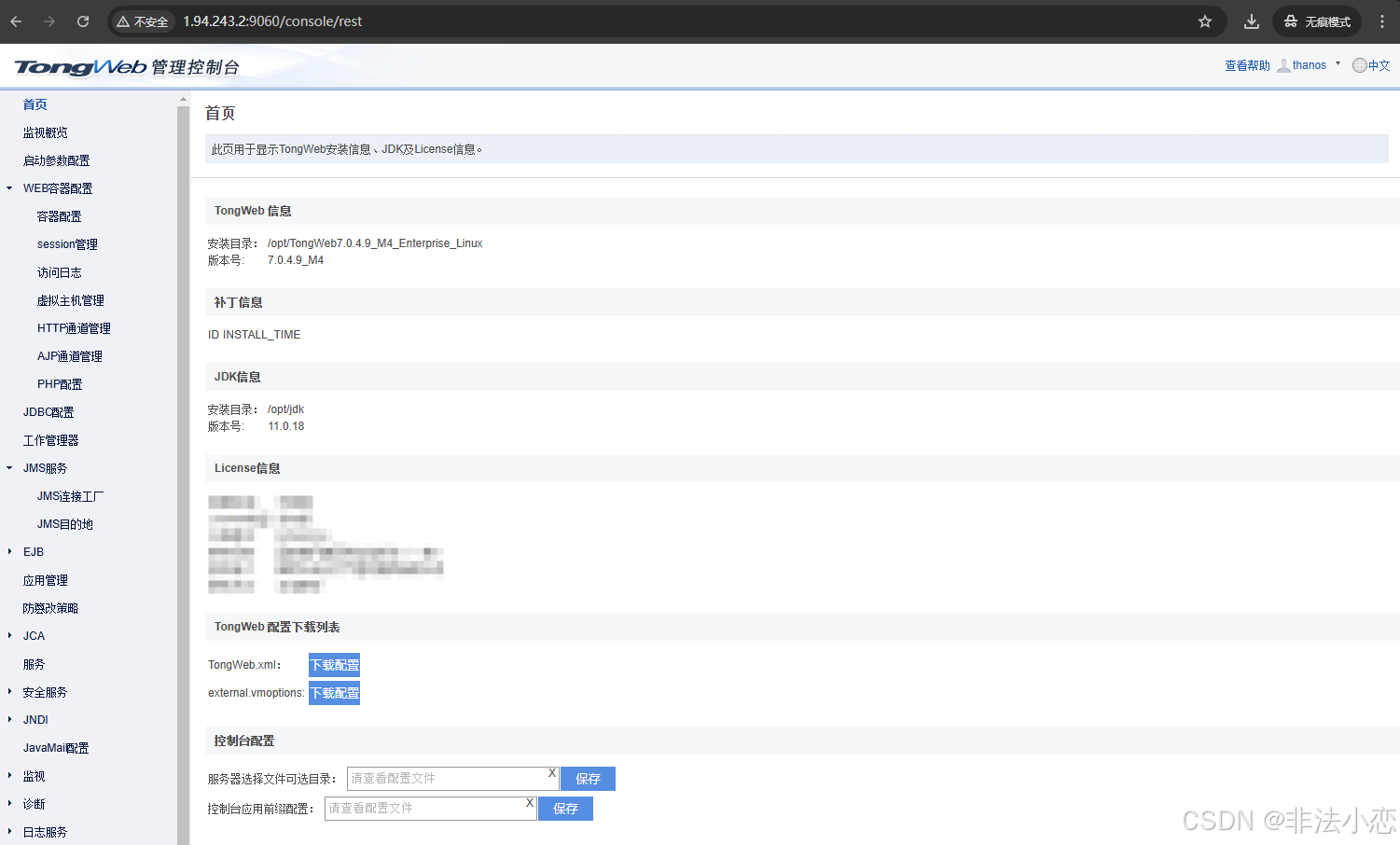Expand the 安全服务 tree node
Viewport: 1400px width, 845px height.
(x=9, y=692)
